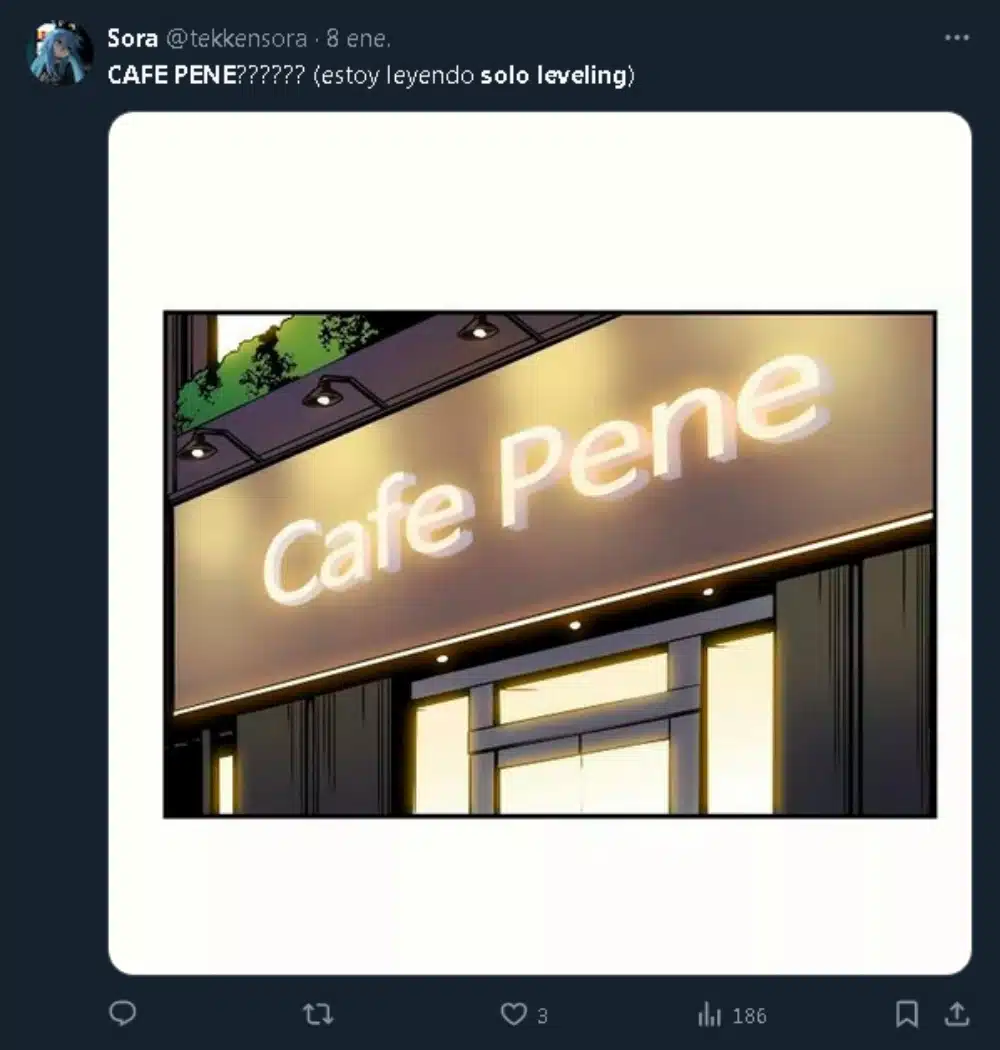
Task: Click the 186 views count
Action: [749, 1016]
